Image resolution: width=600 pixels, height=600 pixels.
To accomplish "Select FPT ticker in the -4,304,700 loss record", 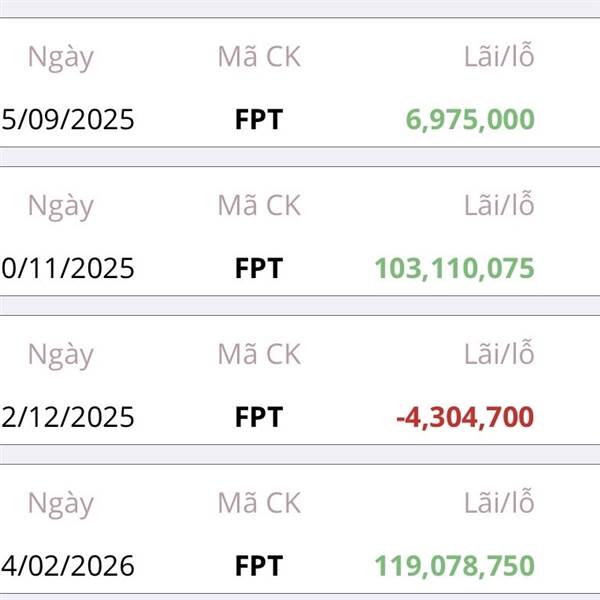I will click(259, 417).
